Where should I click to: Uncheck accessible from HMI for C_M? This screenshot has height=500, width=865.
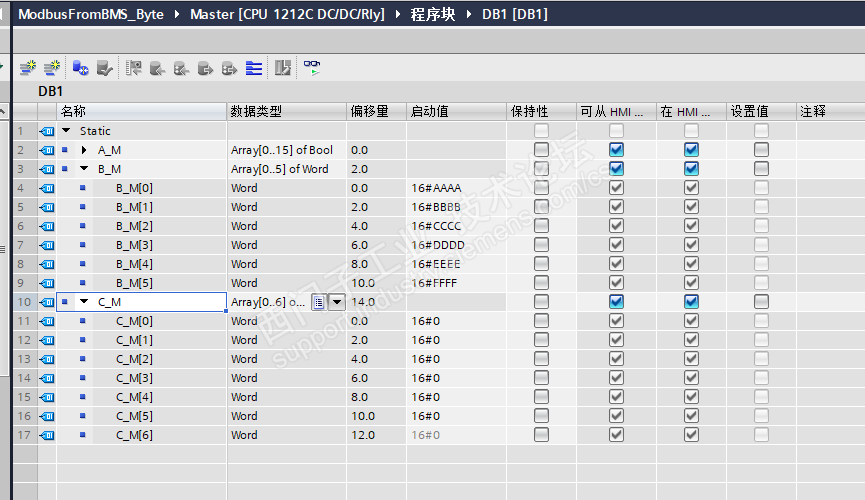[x=616, y=301]
